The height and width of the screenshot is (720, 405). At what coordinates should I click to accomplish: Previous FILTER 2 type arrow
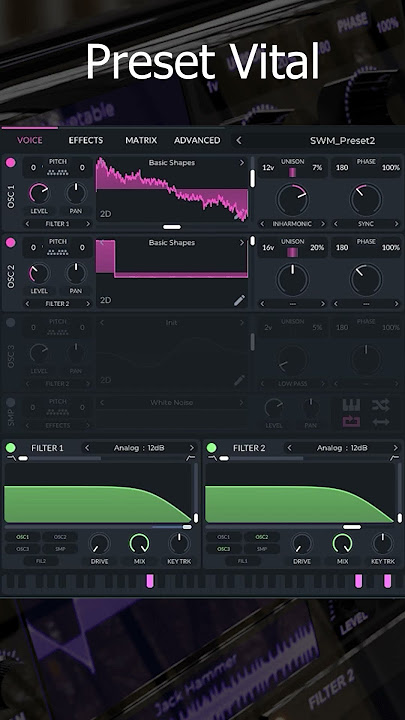point(289,448)
